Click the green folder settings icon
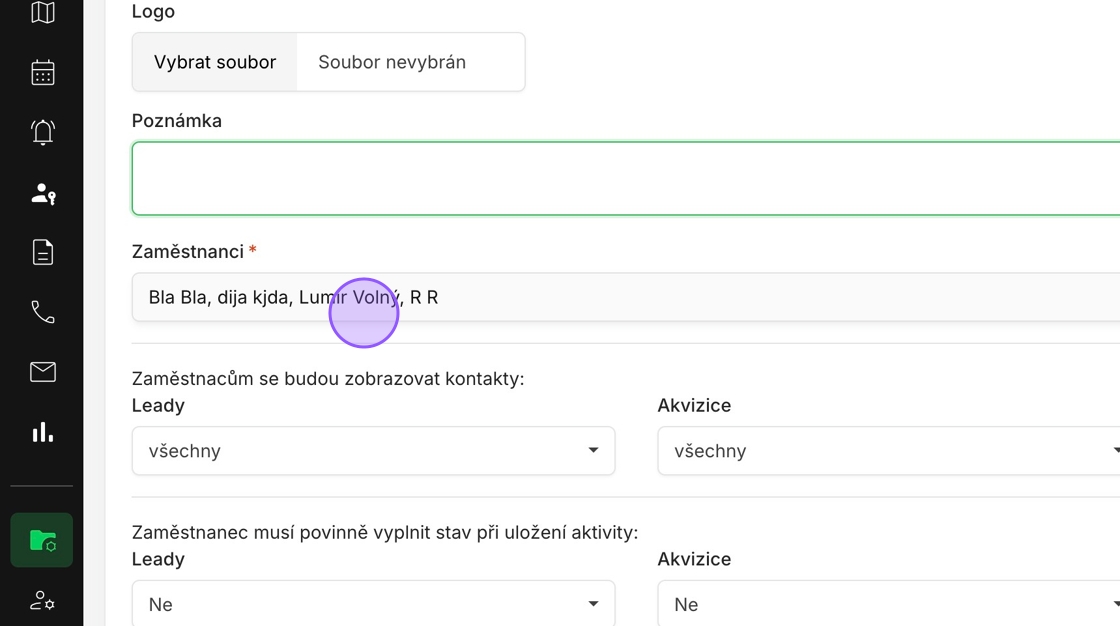Screen dimensions: 1120x626 42,540
